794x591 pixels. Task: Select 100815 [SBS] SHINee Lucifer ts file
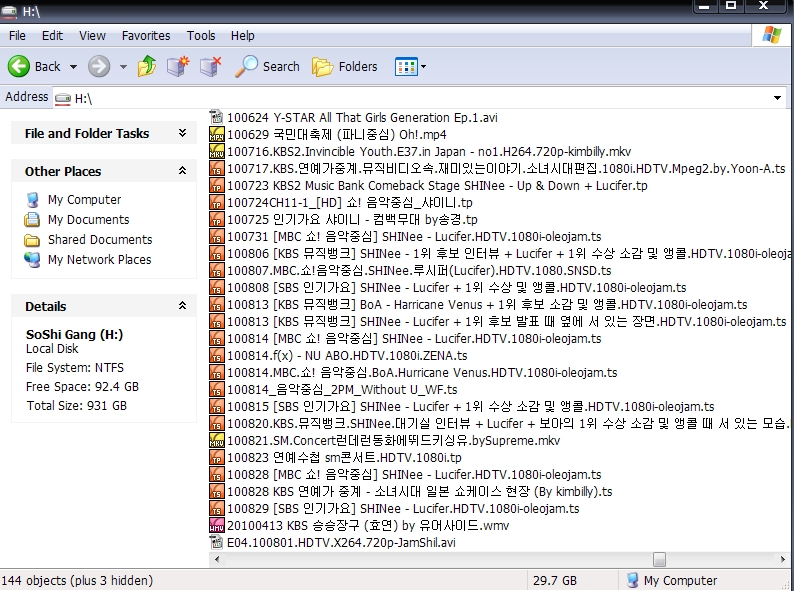pyautogui.click(x=470, y=407)
